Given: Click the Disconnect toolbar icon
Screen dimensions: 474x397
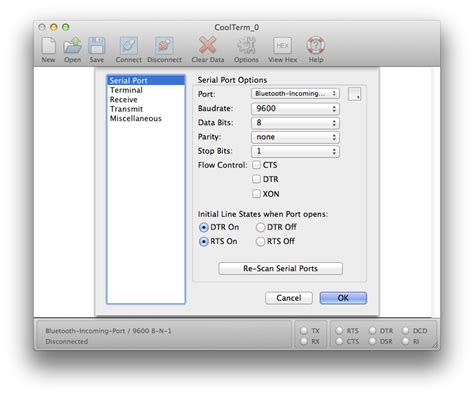Looking at the screenshot, I should 164,45.
